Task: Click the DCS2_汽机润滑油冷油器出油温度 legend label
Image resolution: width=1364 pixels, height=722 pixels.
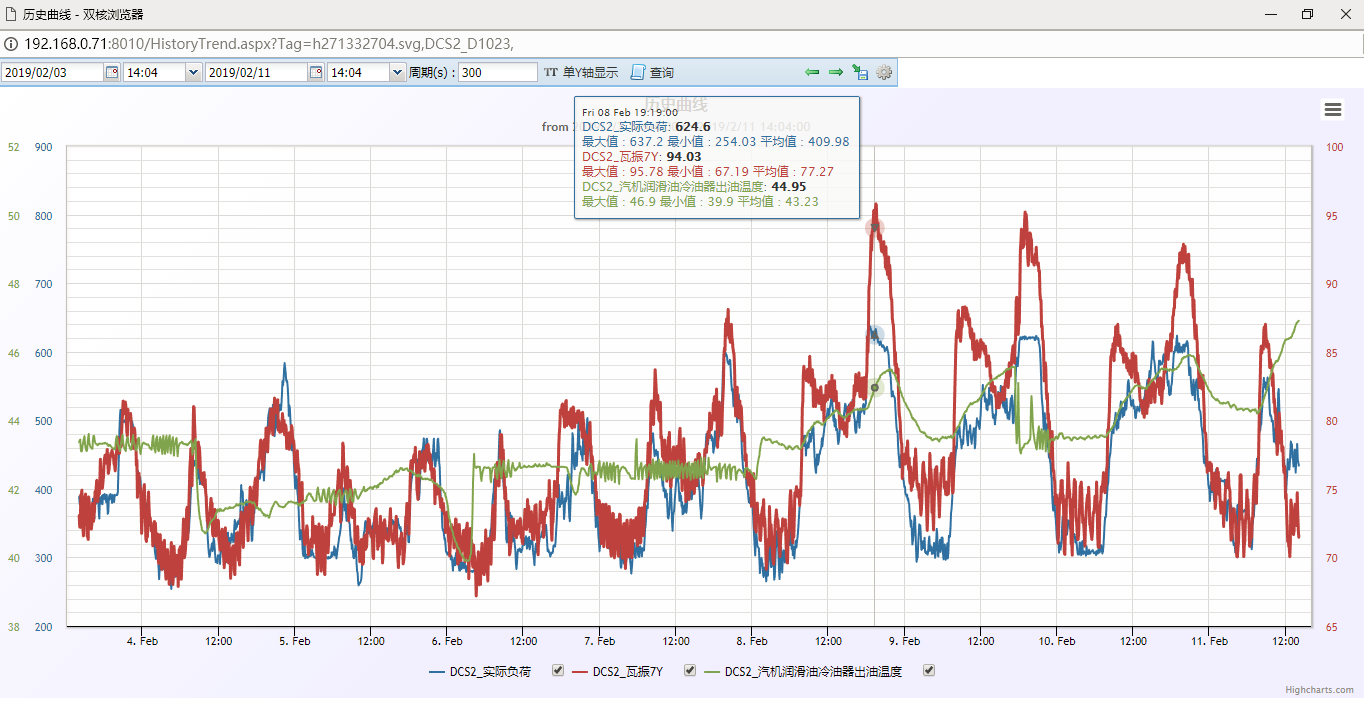Action: [x=813, y=672]
